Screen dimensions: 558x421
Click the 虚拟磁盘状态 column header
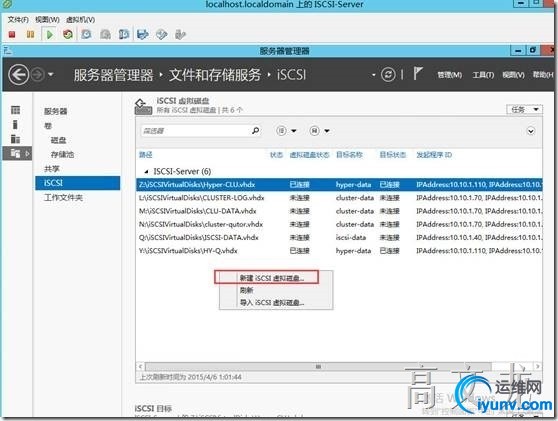pos(309,155)
